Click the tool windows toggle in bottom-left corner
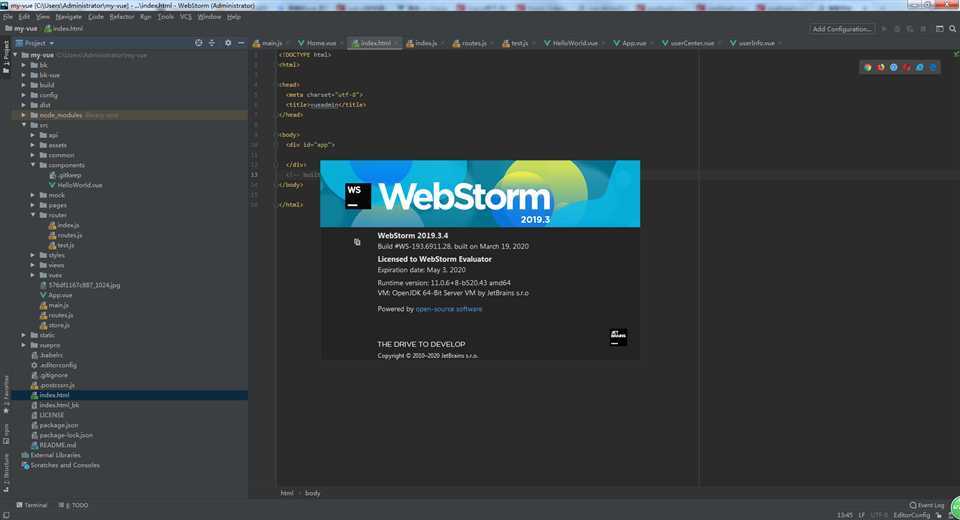960x520 pixels. pos(6,515)
